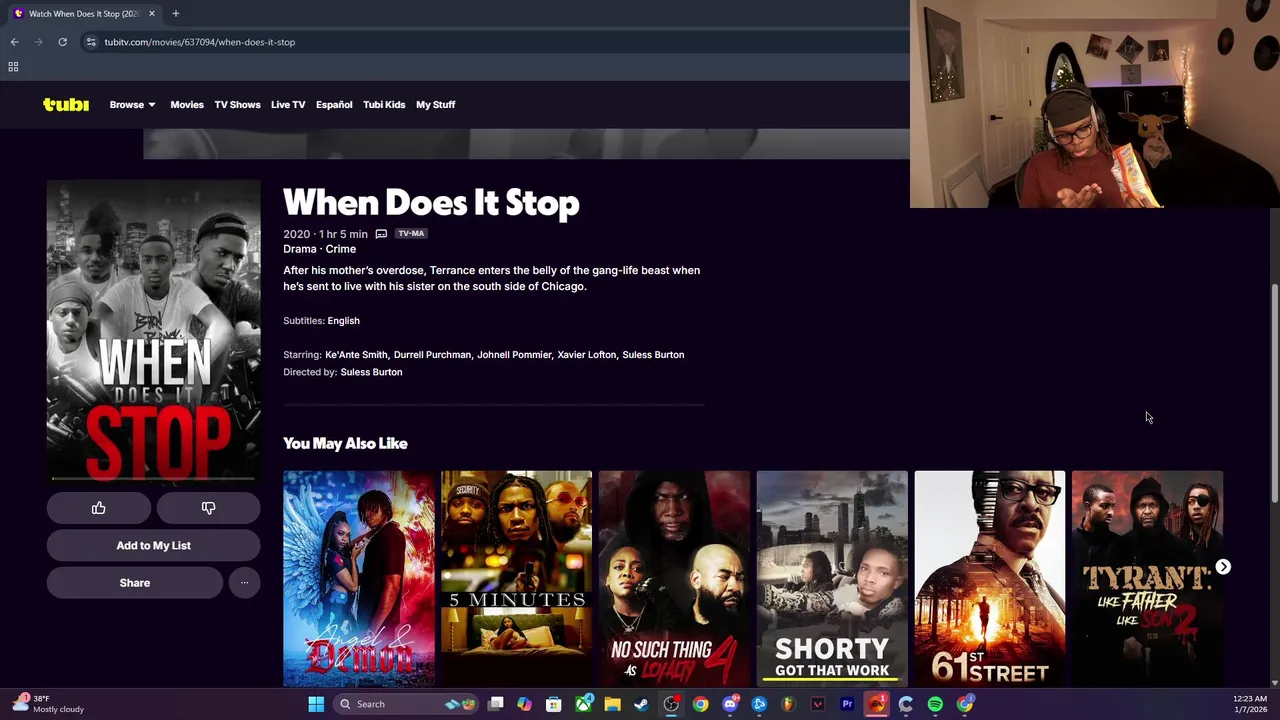Image resolution: width=1280 pixels, height=720 pixels.
Task: Open the EA app on the taskbar
Action: 876,704
